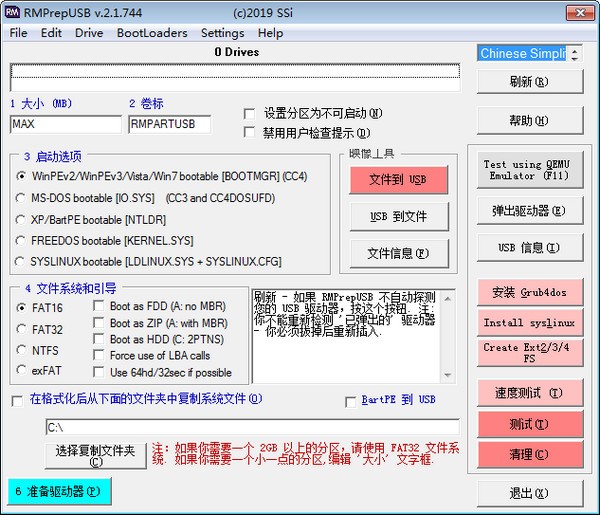
Task: Click the 选择复制文件夹 folder button
Action: pos(95,455)
